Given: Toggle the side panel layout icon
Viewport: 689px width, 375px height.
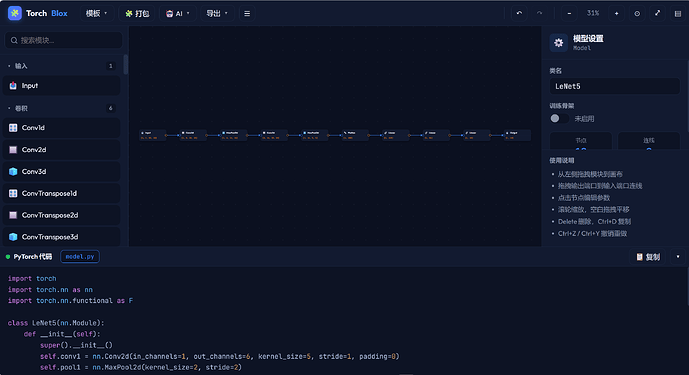Looking at the screenshot, I should pyautogui.click(x=678, y=13).
